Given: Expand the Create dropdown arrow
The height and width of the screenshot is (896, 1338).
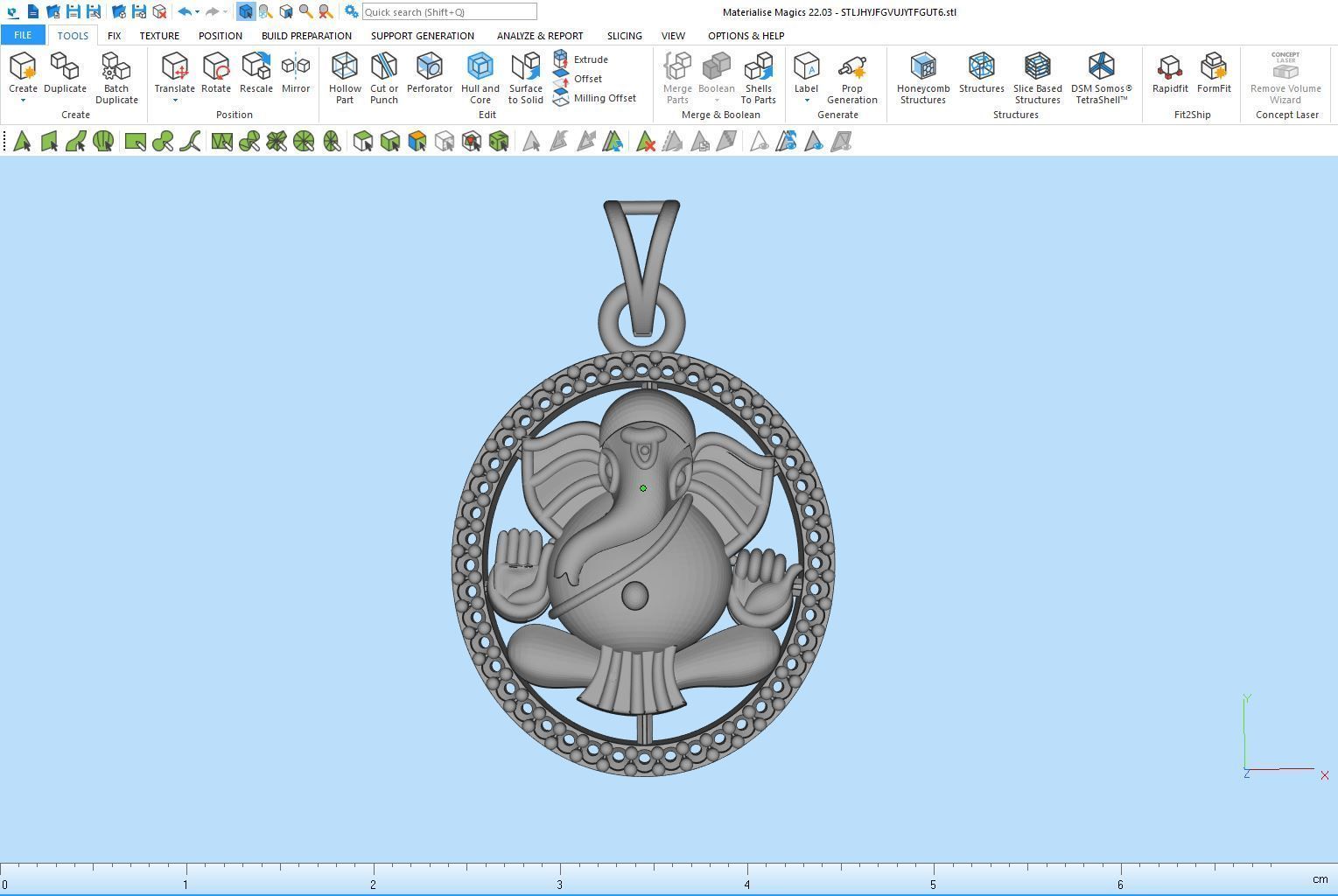Looking at the screenshot, I should tap(23, 101).
